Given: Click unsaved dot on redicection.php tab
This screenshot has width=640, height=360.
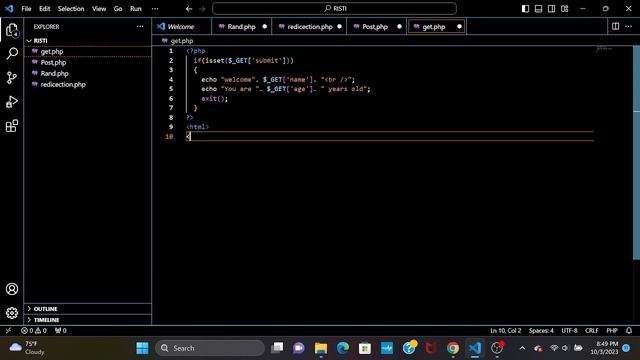Looking at the screenshot, I should [339, 27].
